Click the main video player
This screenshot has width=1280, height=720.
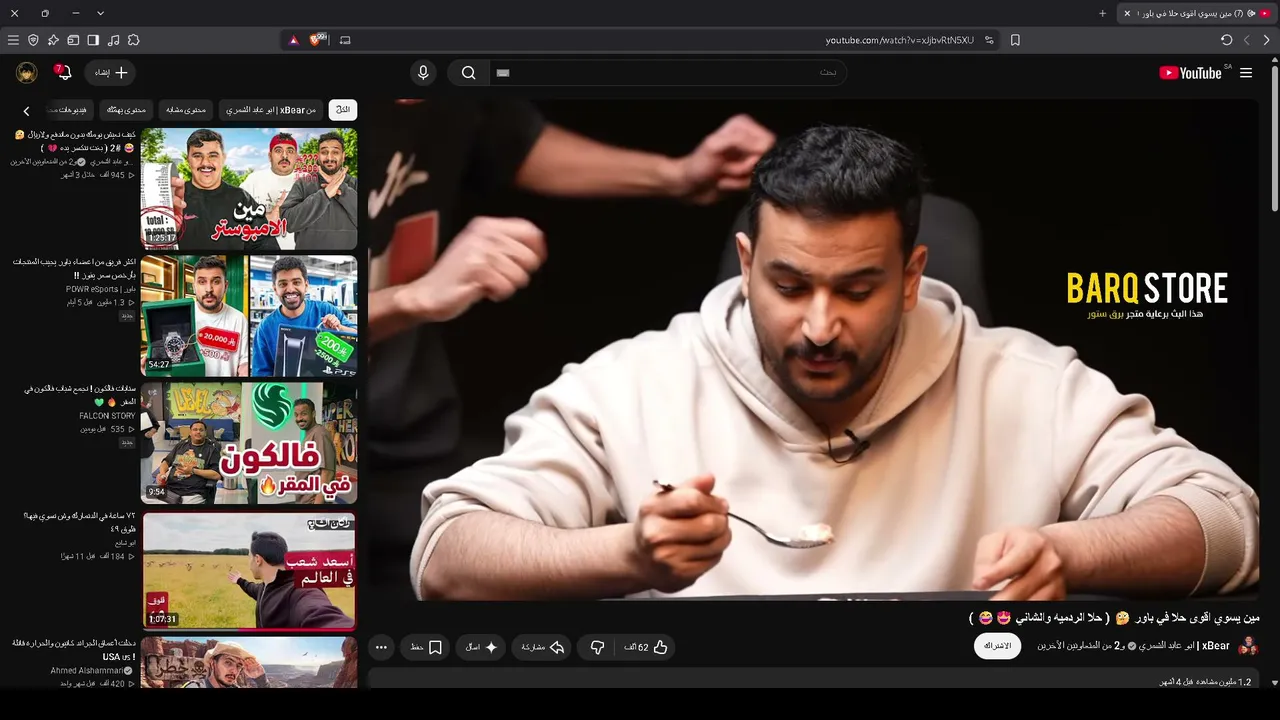tap(814, 350)
